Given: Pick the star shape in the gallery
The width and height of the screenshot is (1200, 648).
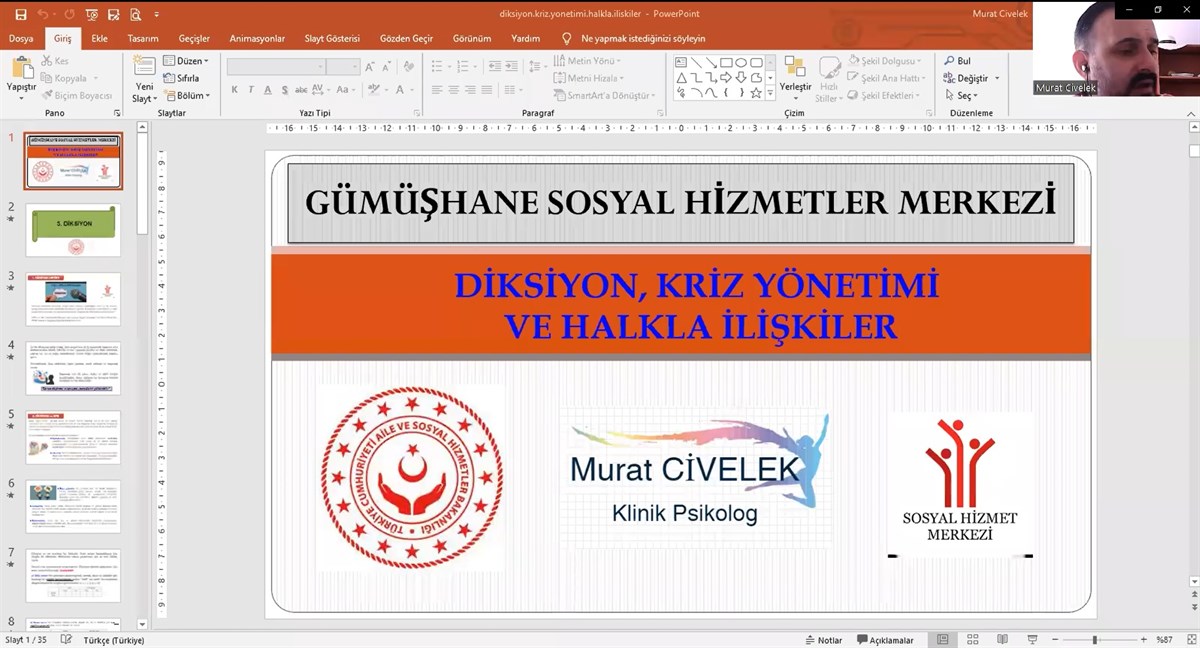Looking at the screenshot, I should coord(756,92).
